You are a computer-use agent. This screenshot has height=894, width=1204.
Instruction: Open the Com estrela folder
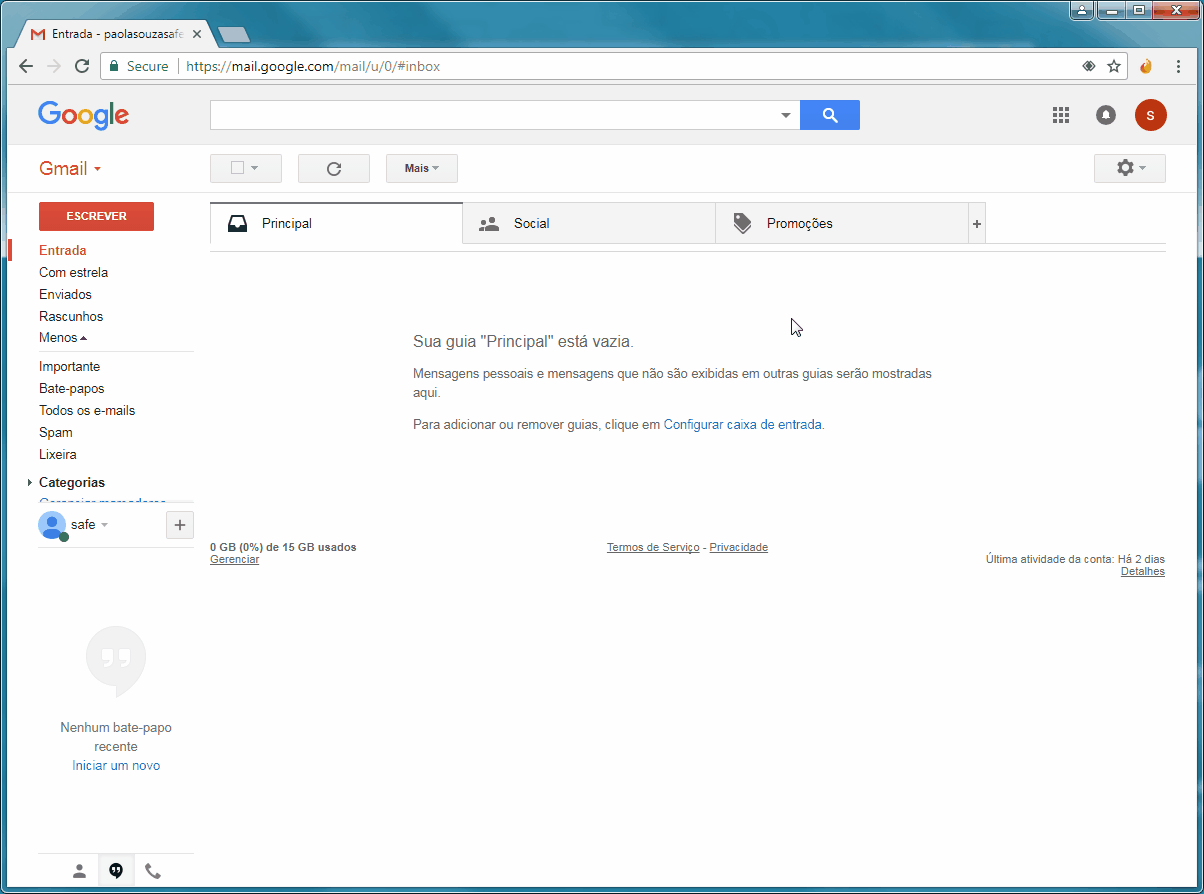point(74,273)
